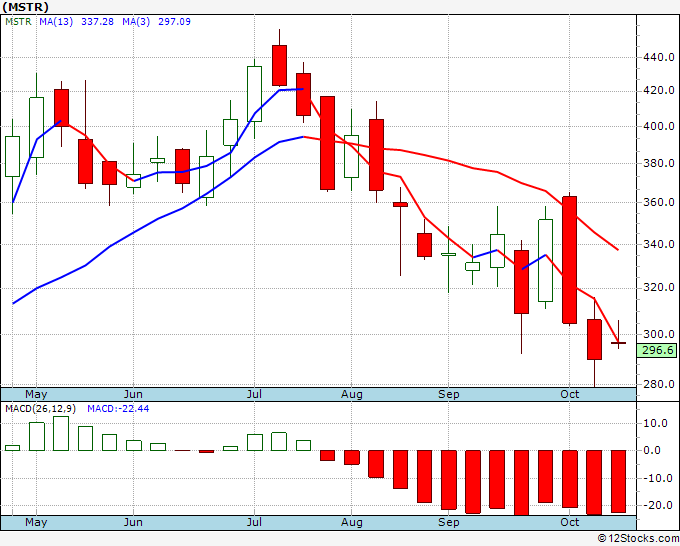This screenshot has height=546, width=680.
Task: Click the 0.0 MACD axis label
Action: 652,450
